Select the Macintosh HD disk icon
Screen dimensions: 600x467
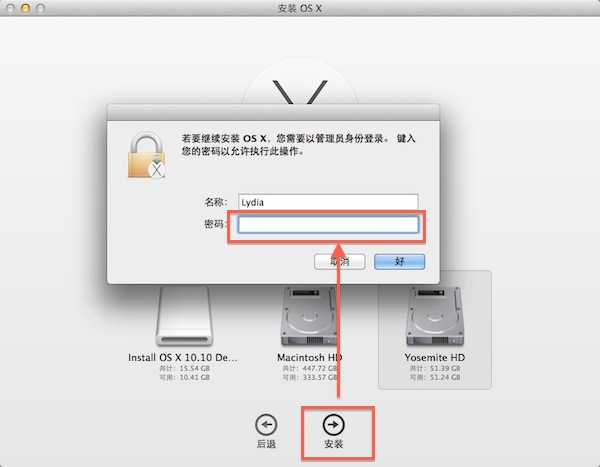(x=309, y=316)
